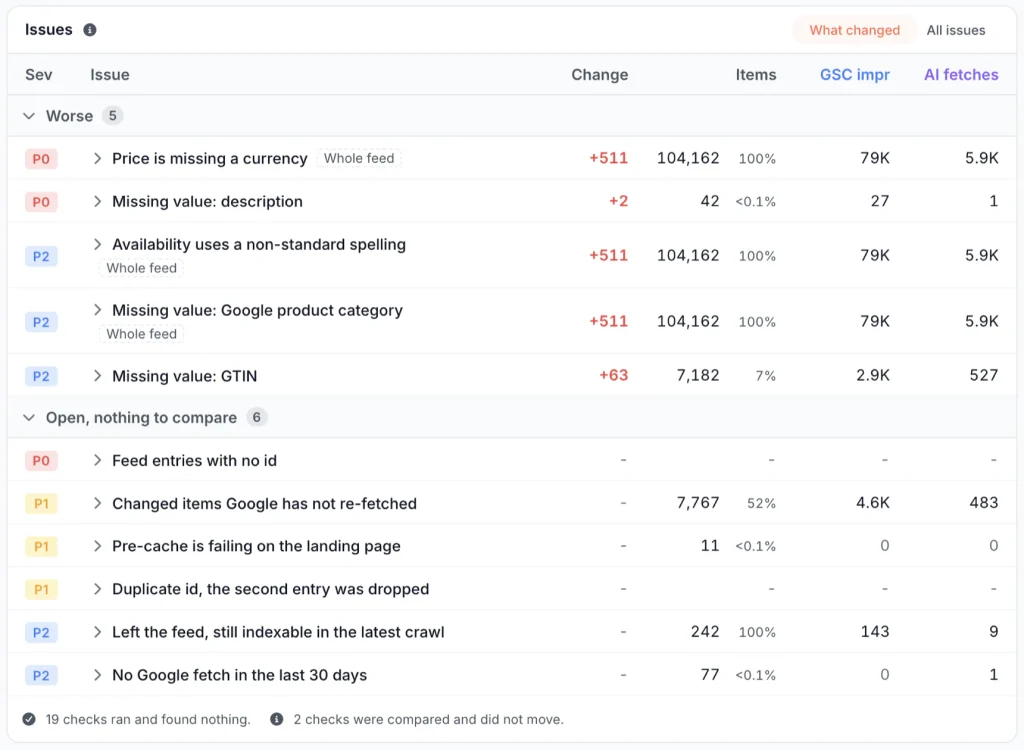The height and width of the screenshot is (750, 1024).
Task: Sort by the Change column header
Action: coord(600,74)
